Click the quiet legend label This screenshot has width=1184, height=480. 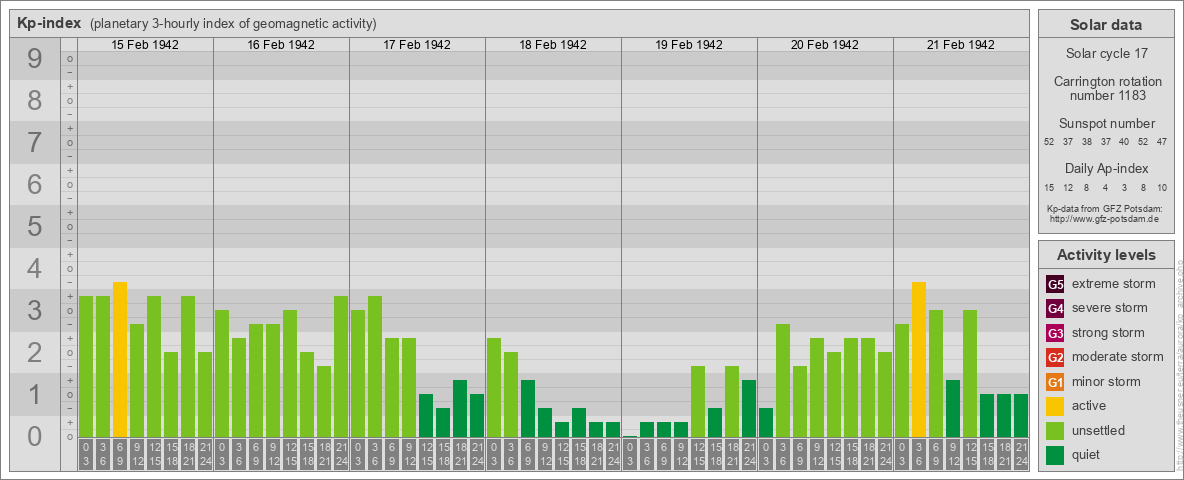1088,454
